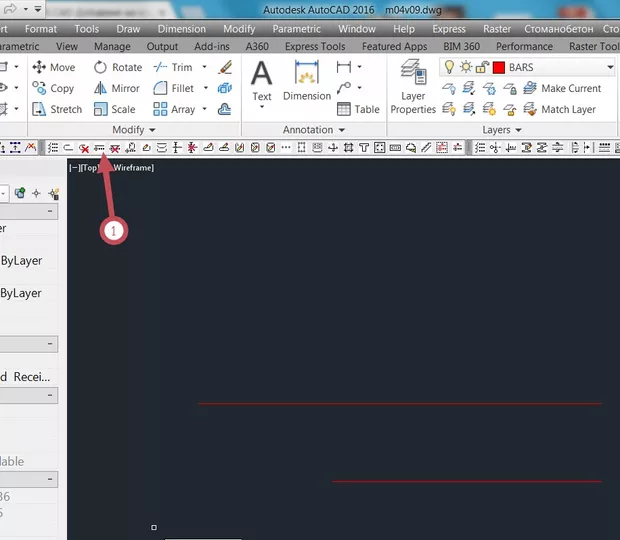Click the Linear dimension icon
Screen dimensions: 620x540
(344, 67)
